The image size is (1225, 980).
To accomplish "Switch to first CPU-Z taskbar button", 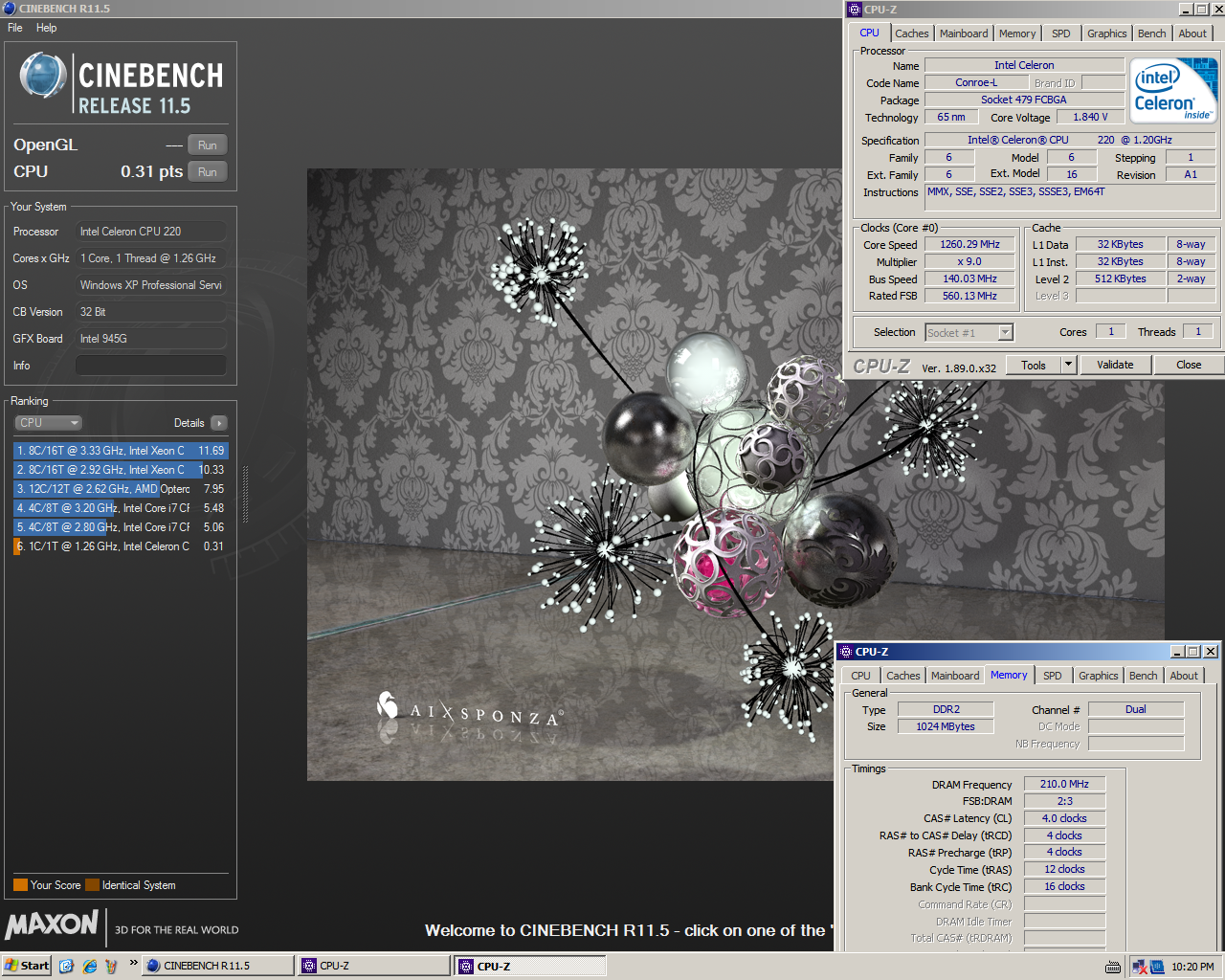I will tap(373, 966).
